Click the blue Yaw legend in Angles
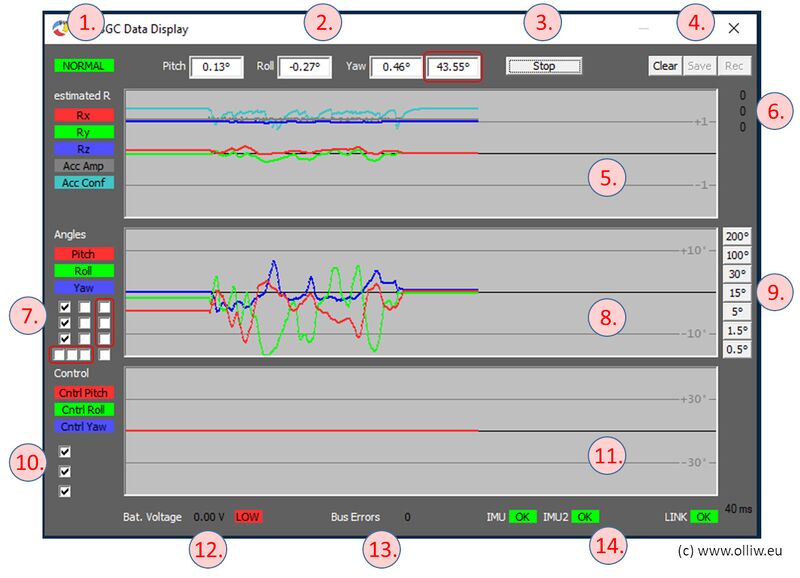Screen dimensions: 800x578 click(85, 287)
